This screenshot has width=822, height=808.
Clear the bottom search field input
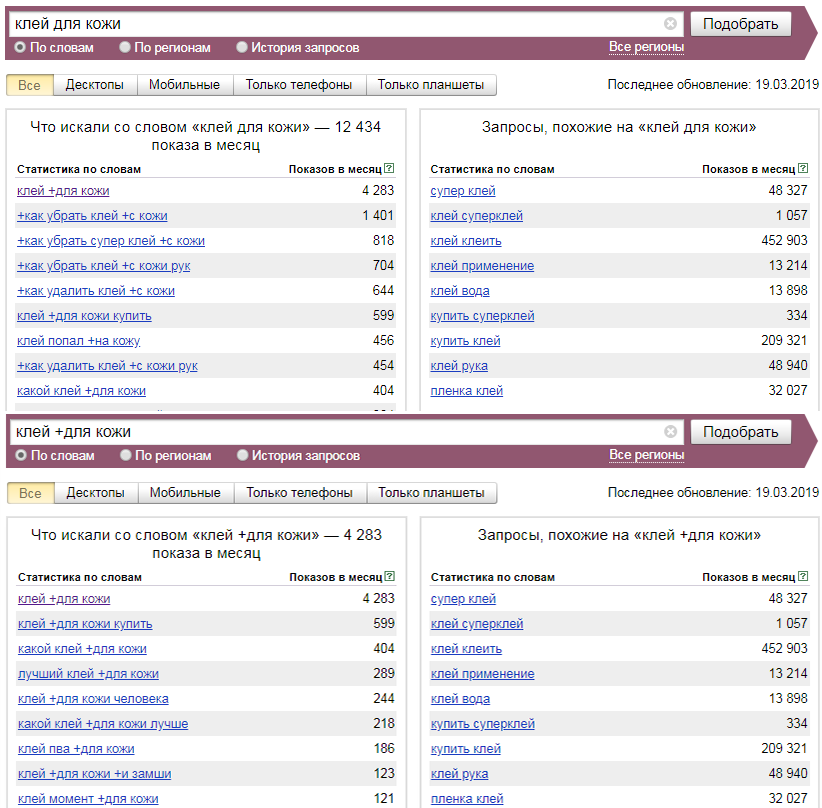tap(671, 432)
